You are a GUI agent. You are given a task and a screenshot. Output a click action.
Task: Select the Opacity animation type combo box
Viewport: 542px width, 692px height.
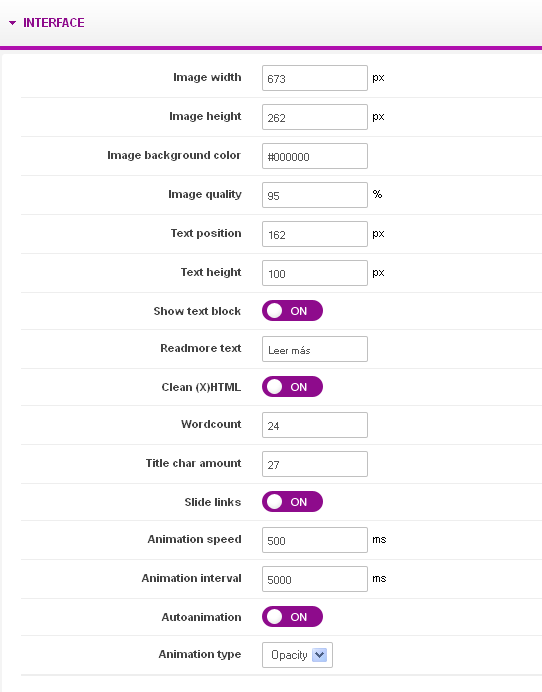pos(297,655)
